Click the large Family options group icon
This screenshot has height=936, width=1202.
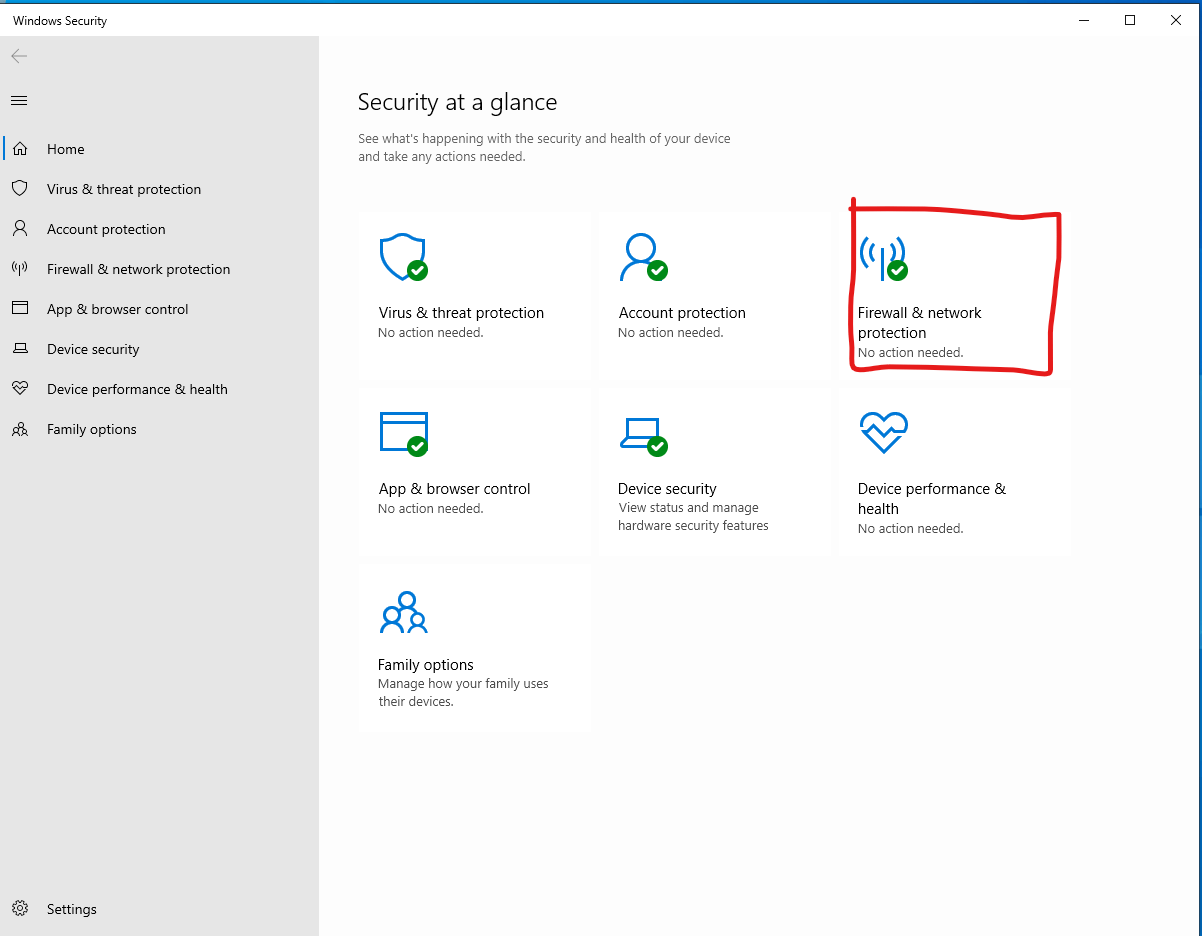pos(403,612)
